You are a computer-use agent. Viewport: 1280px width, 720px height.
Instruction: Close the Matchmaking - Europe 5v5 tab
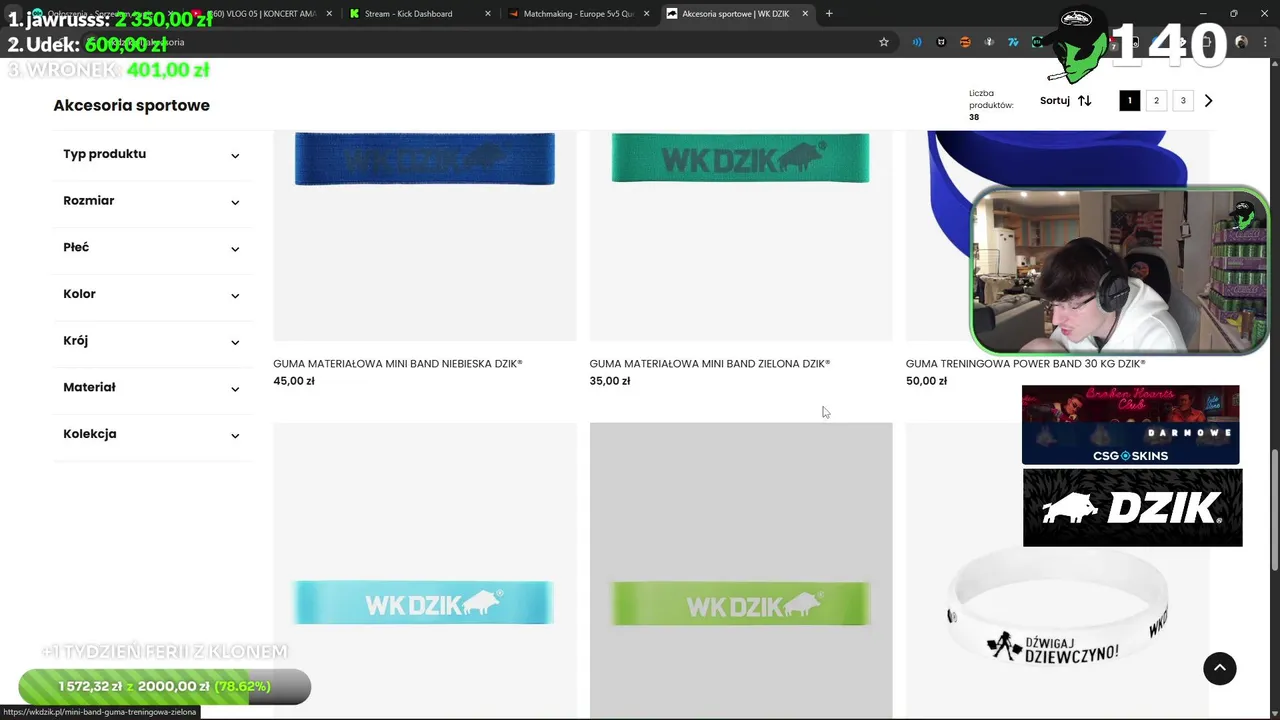pyautogui.click(x=647, y=14)
